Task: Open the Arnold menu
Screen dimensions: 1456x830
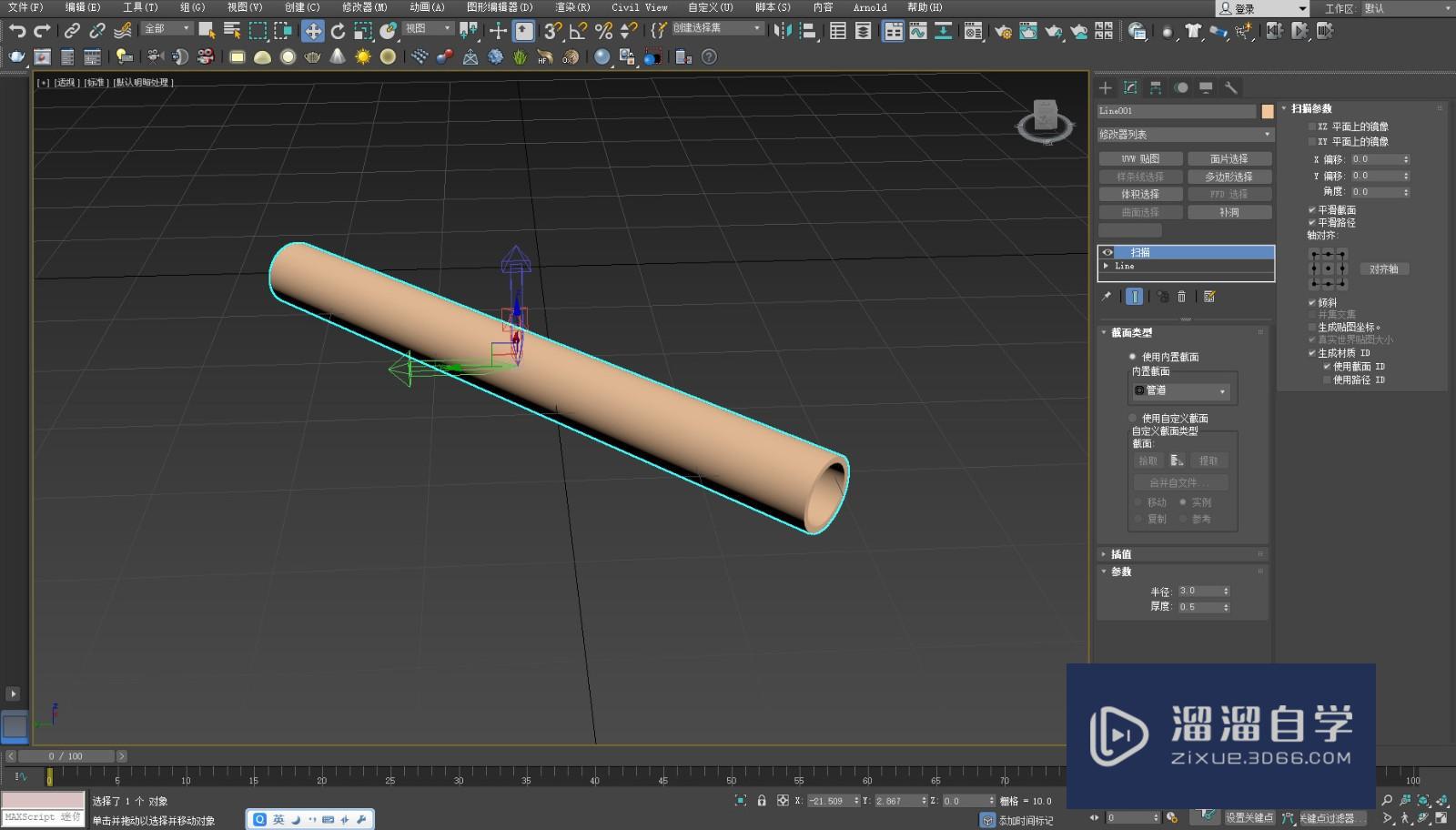Action: 870,7
